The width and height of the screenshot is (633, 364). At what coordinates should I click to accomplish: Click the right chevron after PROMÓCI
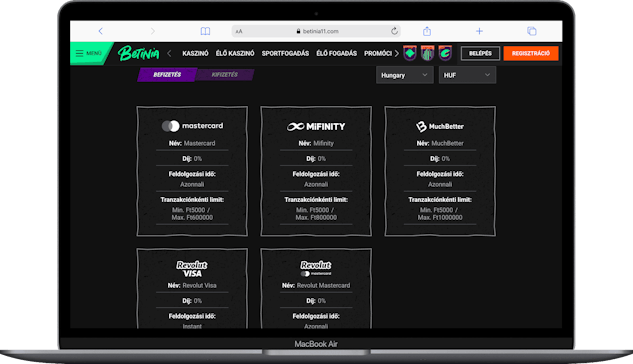click(396, 53)
